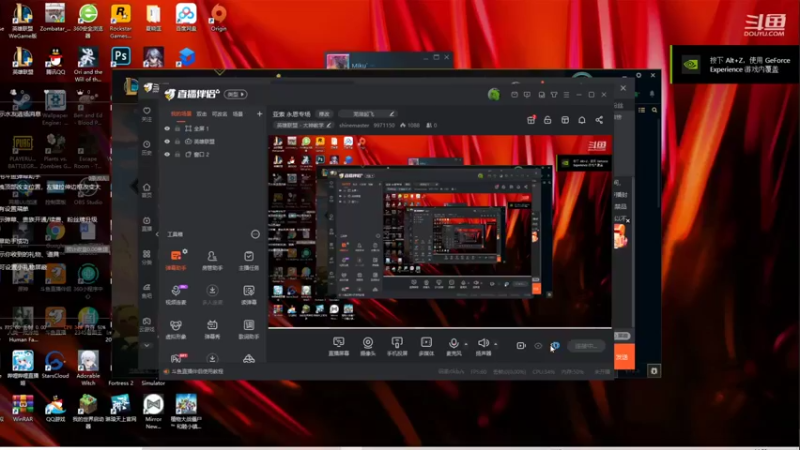Open the 虚拟形象 tool
This screenshot has height=450, width=800.
click(x=176, y=329)
